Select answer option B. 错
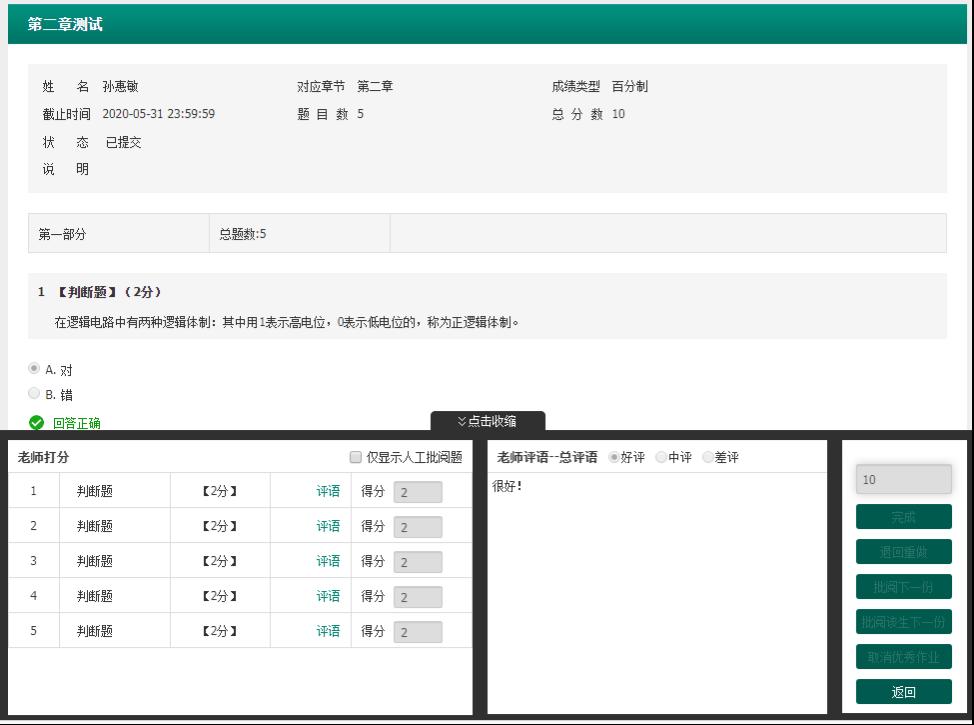 [34, 394]
